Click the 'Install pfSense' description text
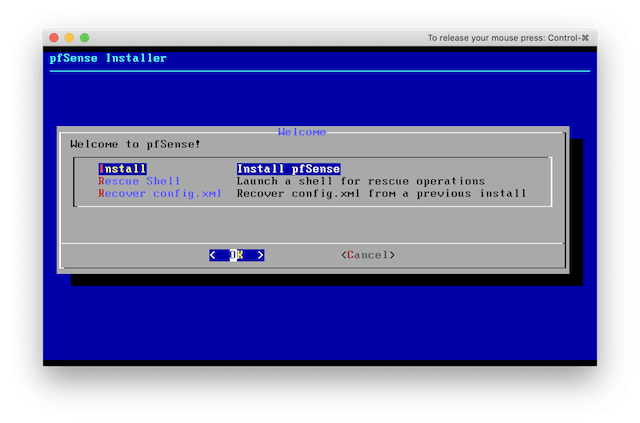640x423 pixels. point(289,169)
